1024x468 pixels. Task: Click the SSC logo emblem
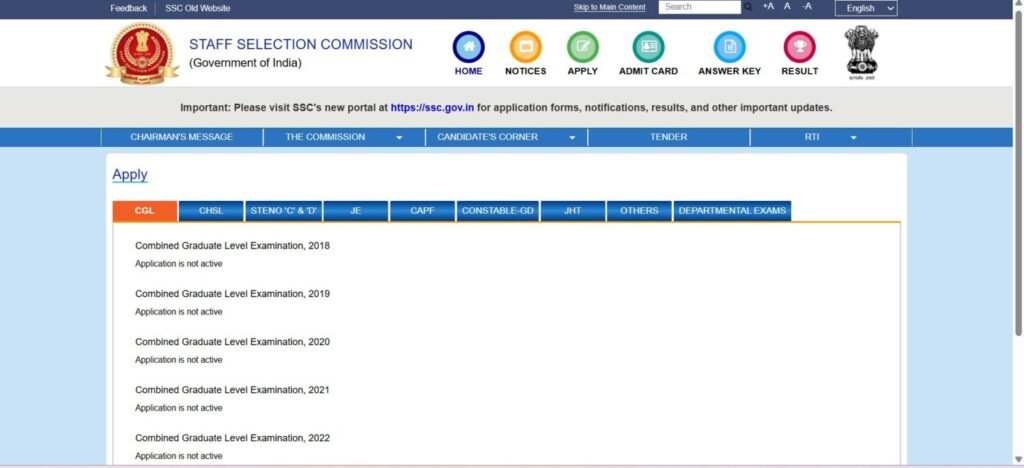click(x=141, y=54)
